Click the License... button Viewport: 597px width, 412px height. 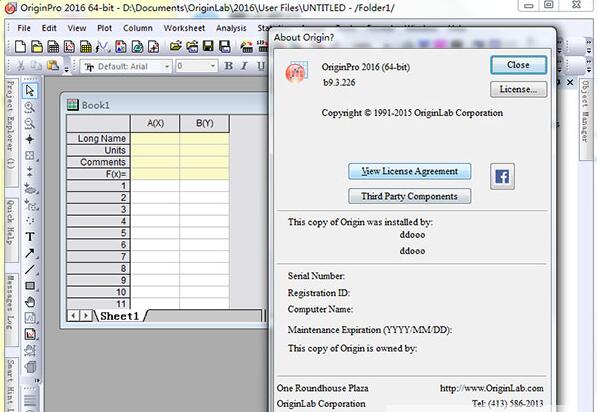click(518, 89)
